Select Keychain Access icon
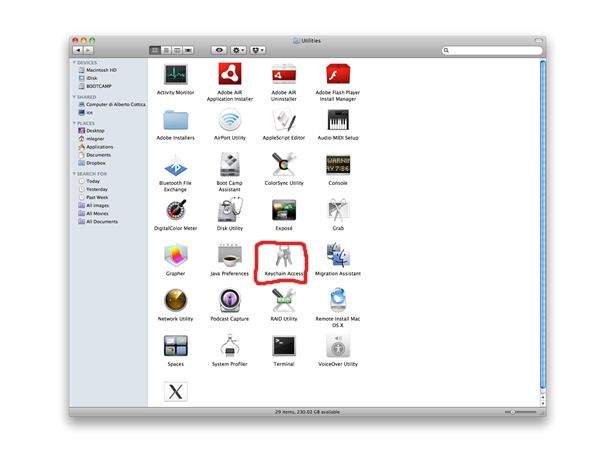Image resolution: width=600 pixels, height=450 pixels. tap(284, 256)
